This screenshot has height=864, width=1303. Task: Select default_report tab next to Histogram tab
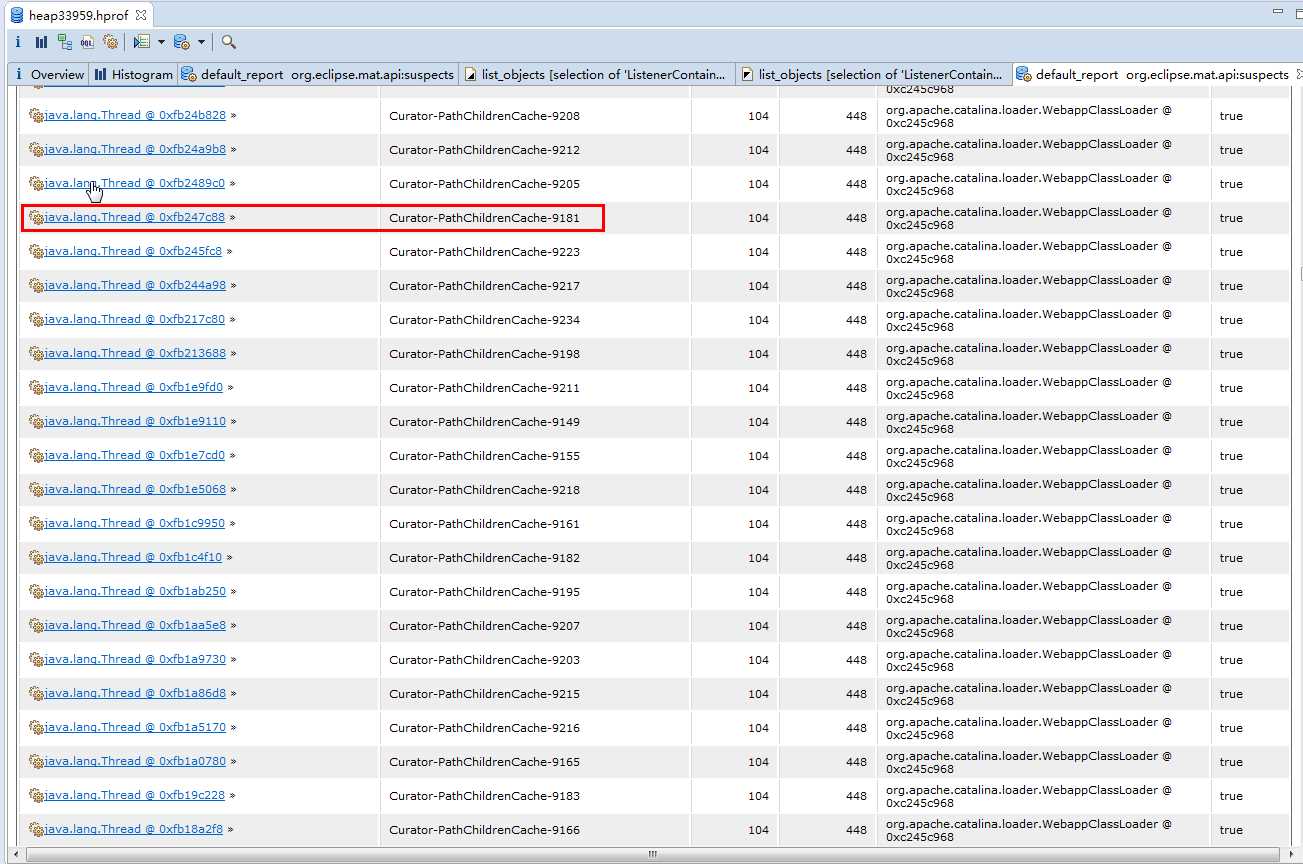(x=318, y=74)
